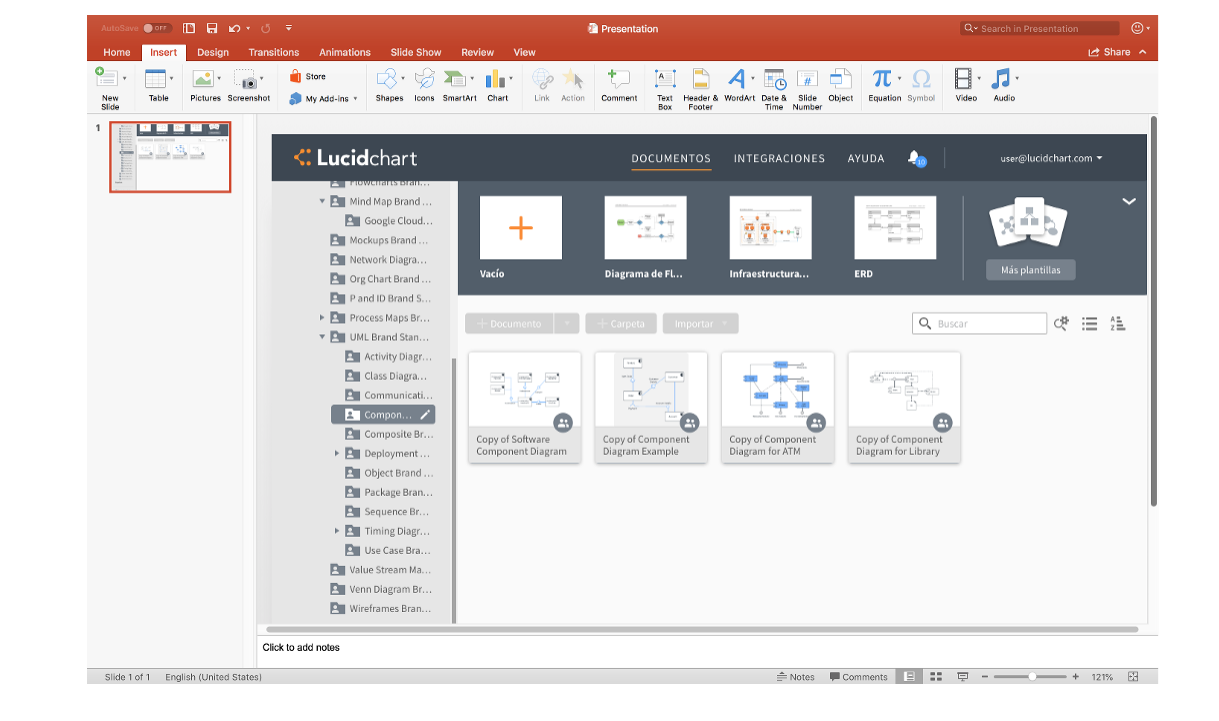The width and height of the screenshot is (1219, 721).
Task: Fit slide to current window
Action: tap(1133, 677)
